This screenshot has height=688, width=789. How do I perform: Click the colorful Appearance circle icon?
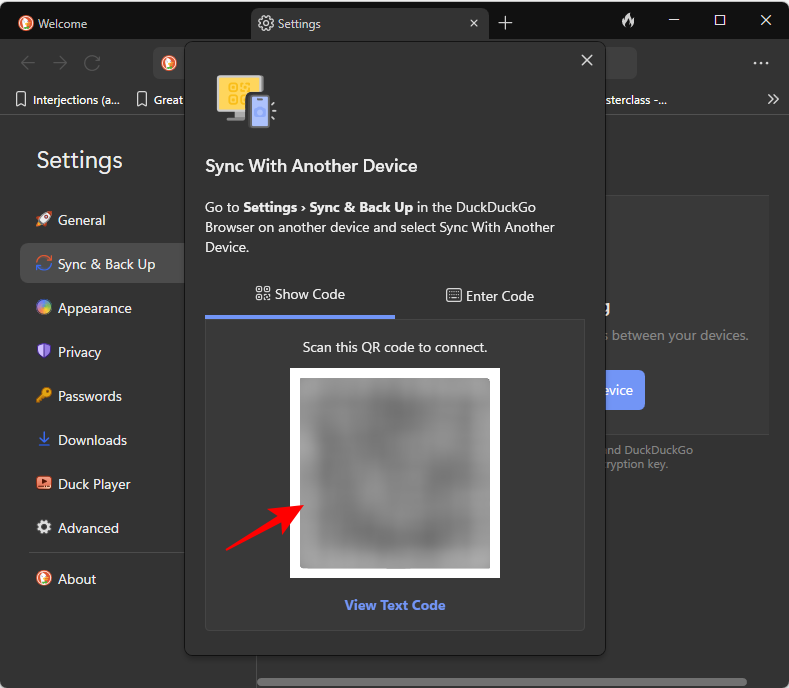(44, 307)
